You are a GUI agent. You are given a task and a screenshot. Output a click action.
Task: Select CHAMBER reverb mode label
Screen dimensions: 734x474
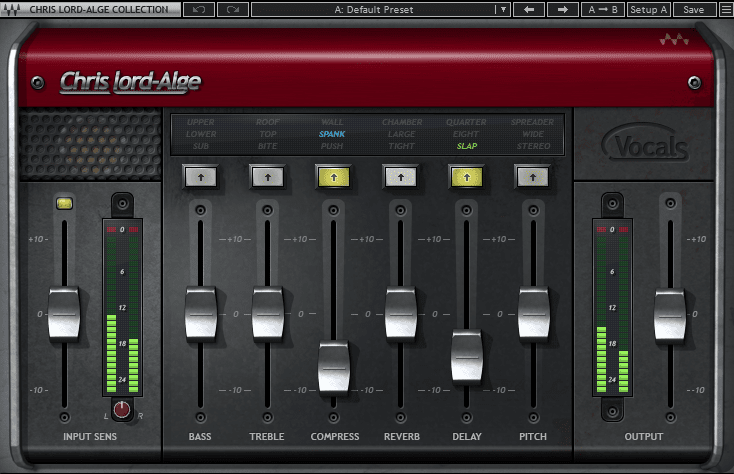click(x=402, y=122)
